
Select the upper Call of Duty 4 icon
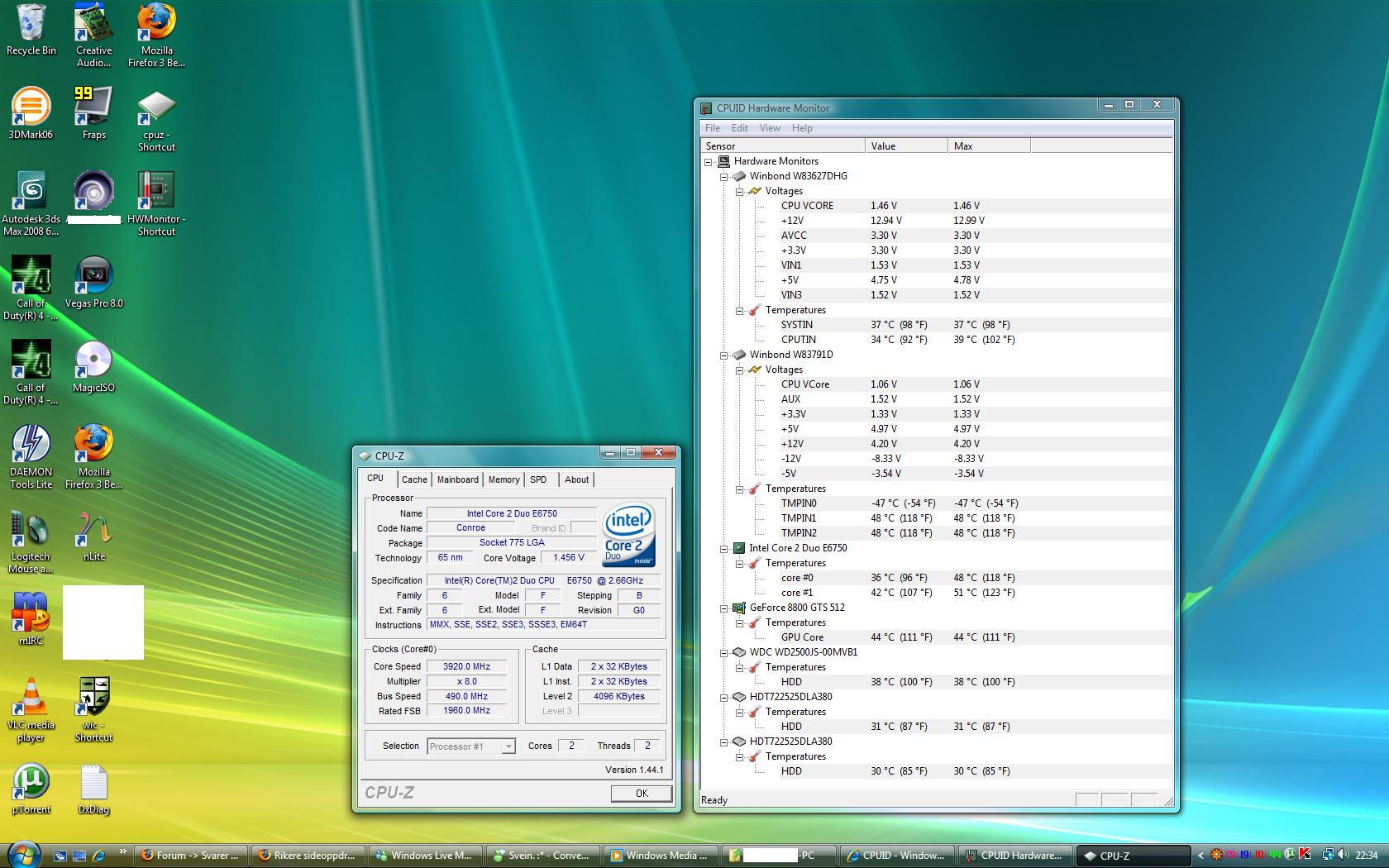click(x=31, y=289)
